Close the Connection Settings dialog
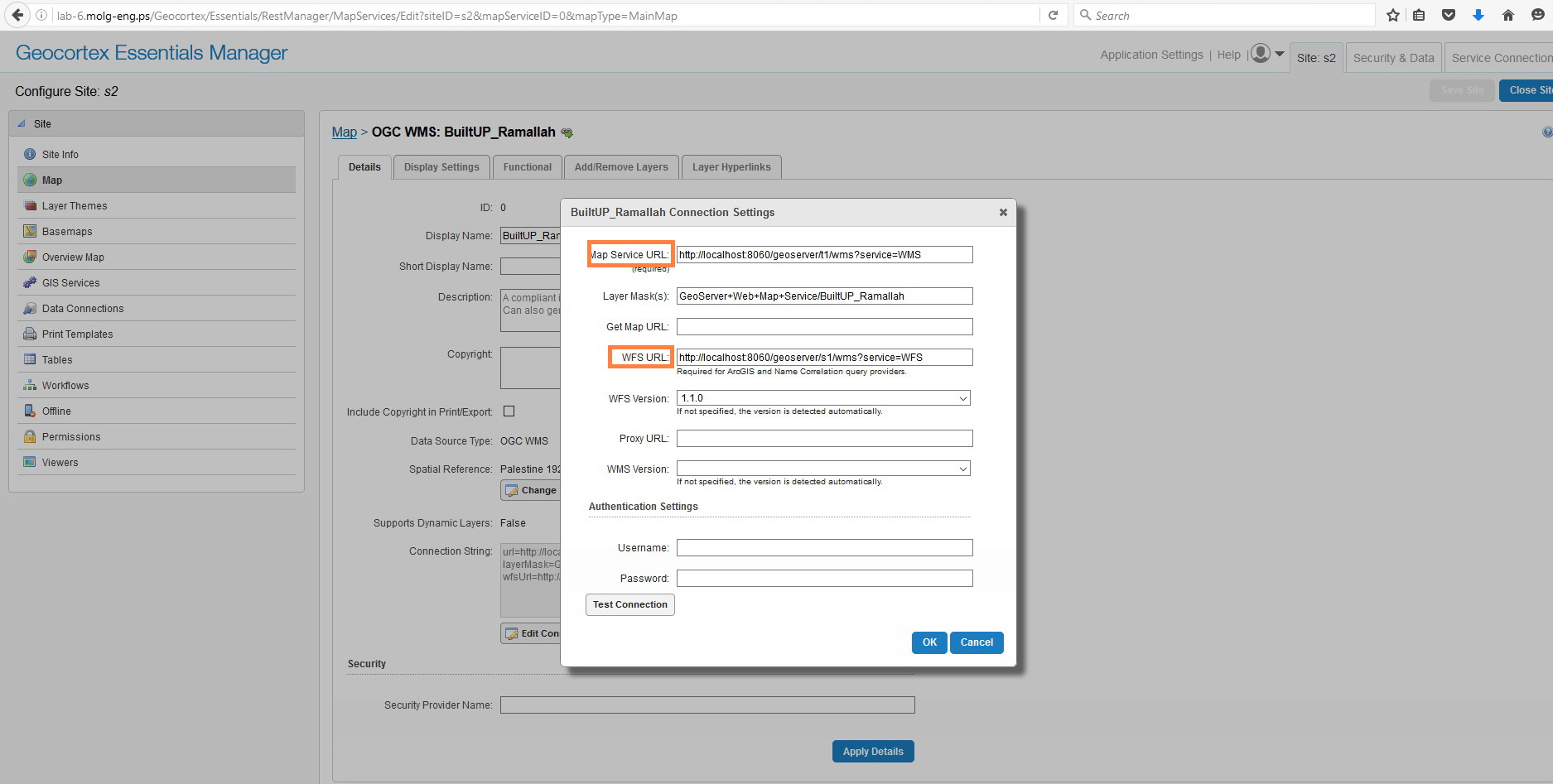 [x=1003, y=212]
